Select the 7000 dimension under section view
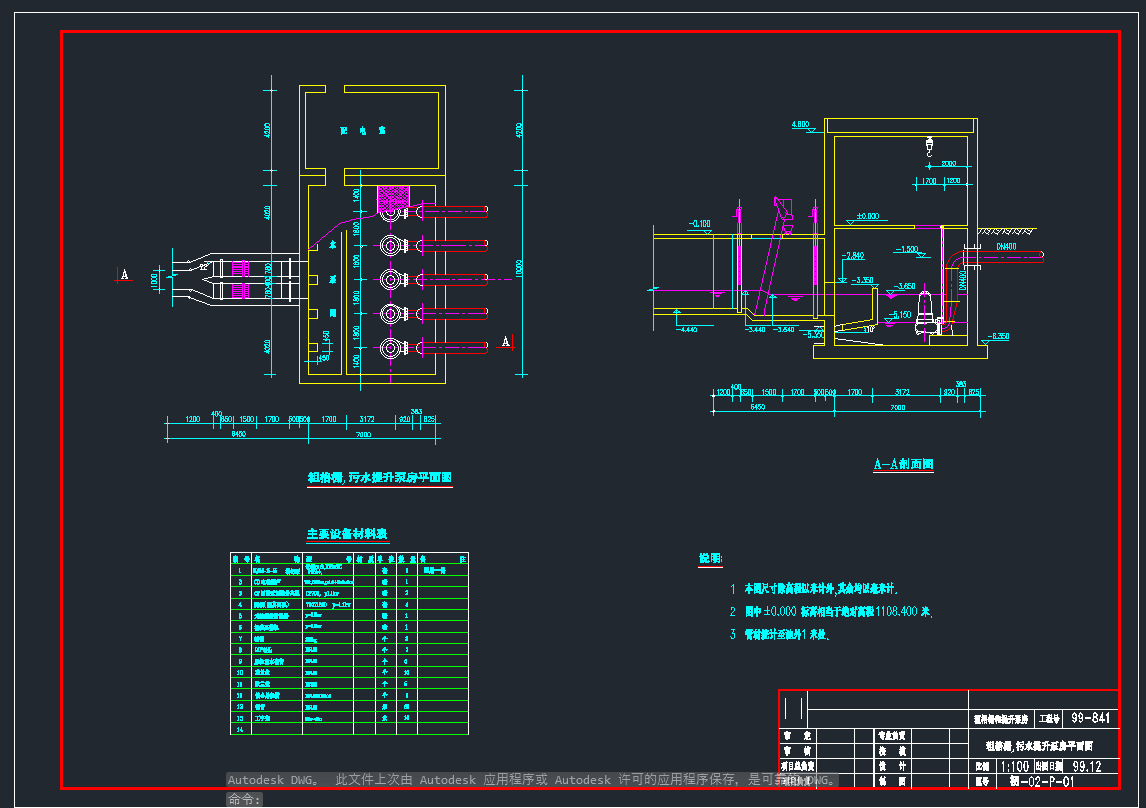 click(898, 408)
